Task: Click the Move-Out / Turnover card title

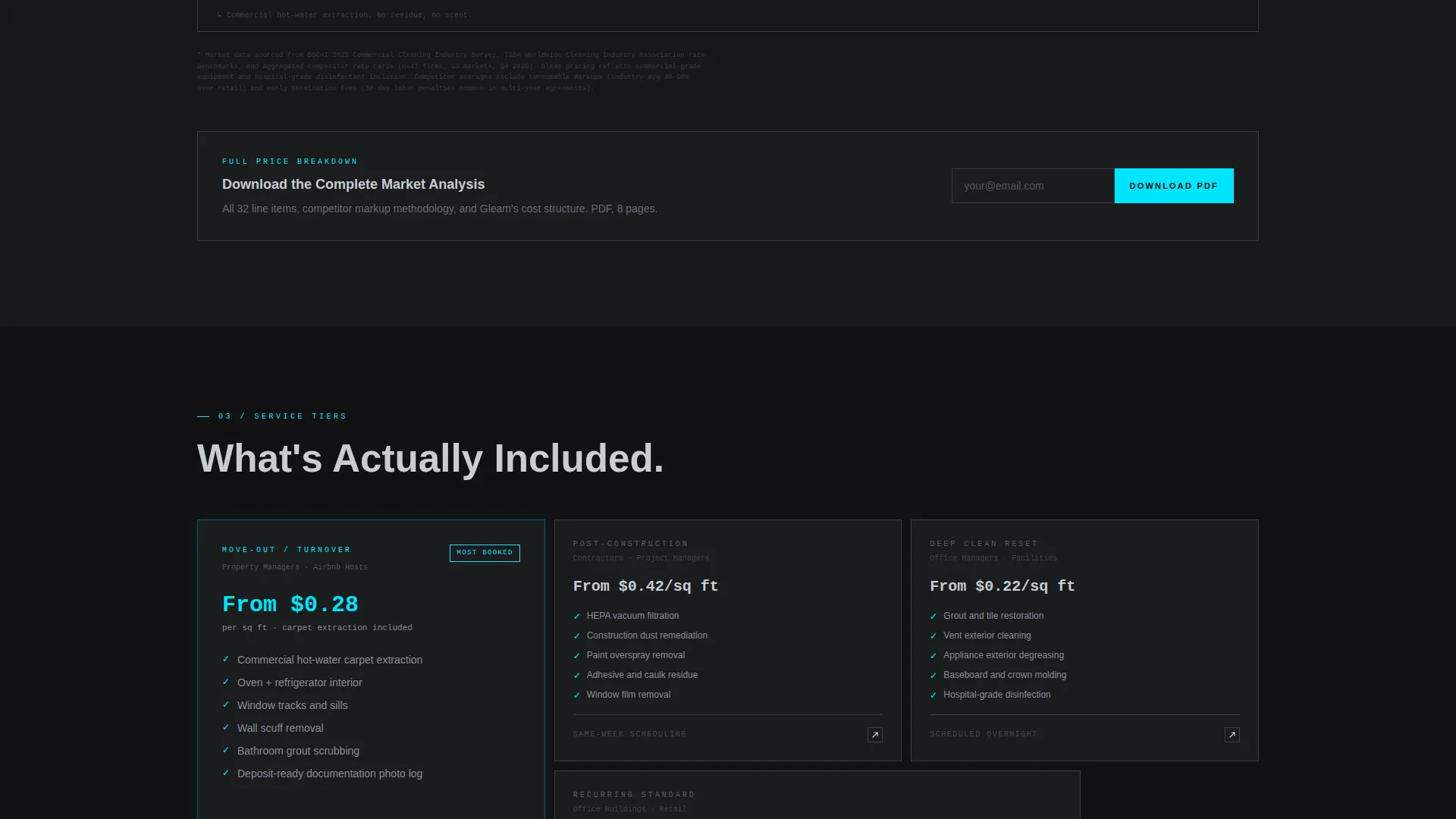Action: pos(287,550)
